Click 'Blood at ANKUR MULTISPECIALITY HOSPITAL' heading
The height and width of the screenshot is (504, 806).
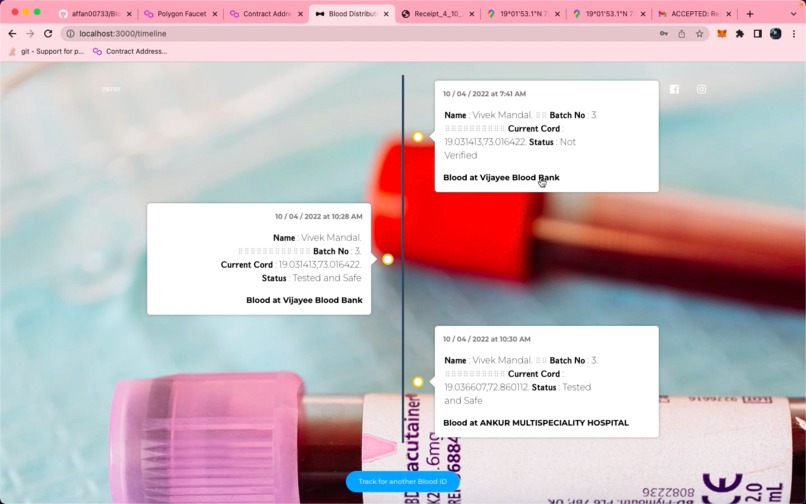click(x=536, y=423)
